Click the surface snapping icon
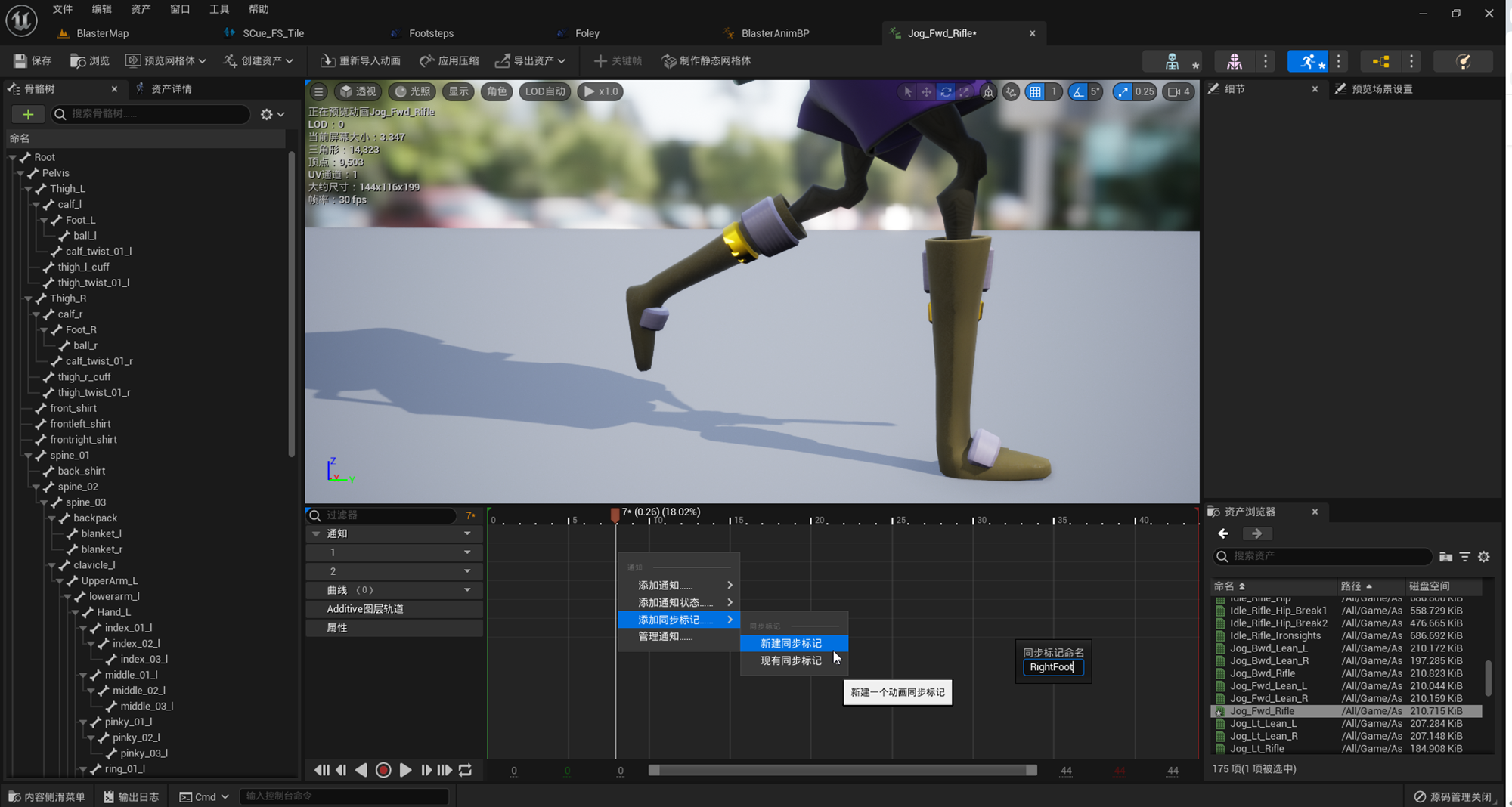The image size is (1512, 807). pos(1011,91)
